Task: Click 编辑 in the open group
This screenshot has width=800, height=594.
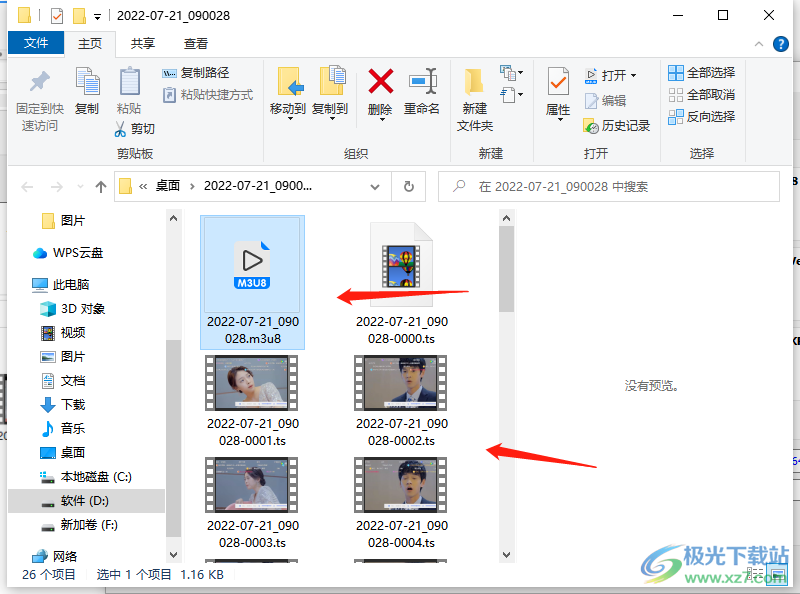Action: click(605, 101)
